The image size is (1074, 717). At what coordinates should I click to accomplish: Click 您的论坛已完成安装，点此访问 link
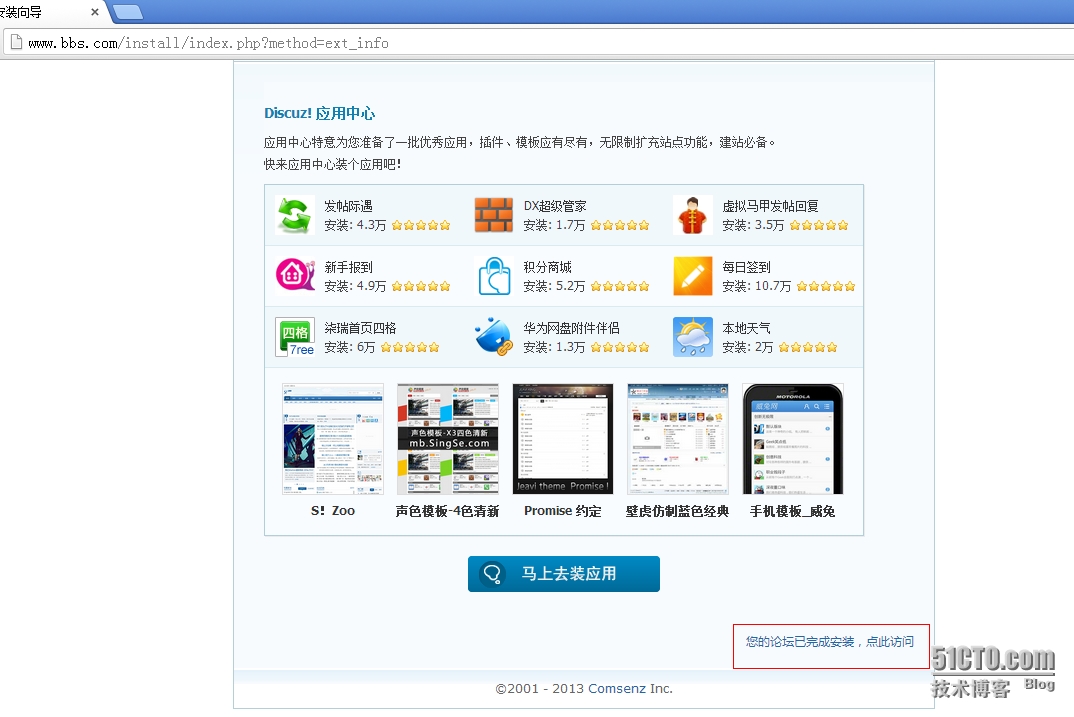click(x=829, y=642)
